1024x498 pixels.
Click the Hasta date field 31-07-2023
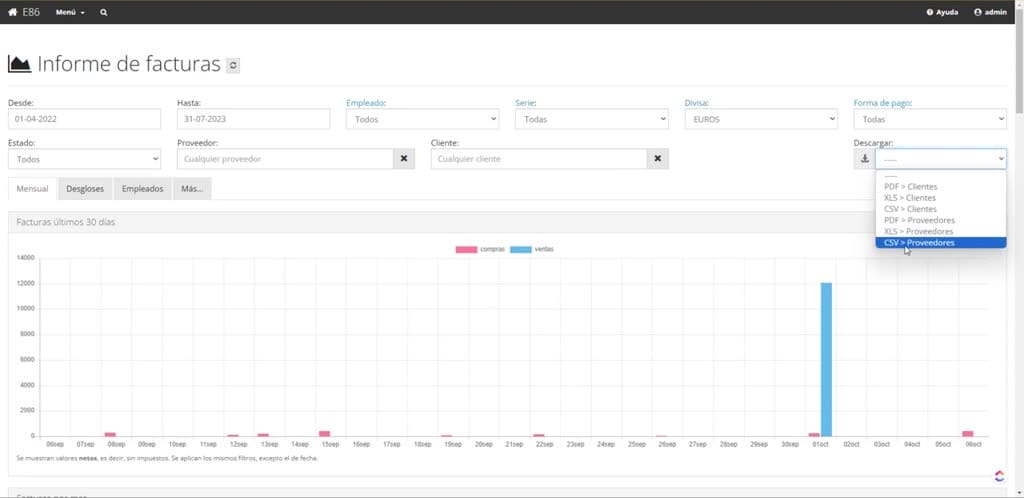pyautogui.click(x=253, y=119)
